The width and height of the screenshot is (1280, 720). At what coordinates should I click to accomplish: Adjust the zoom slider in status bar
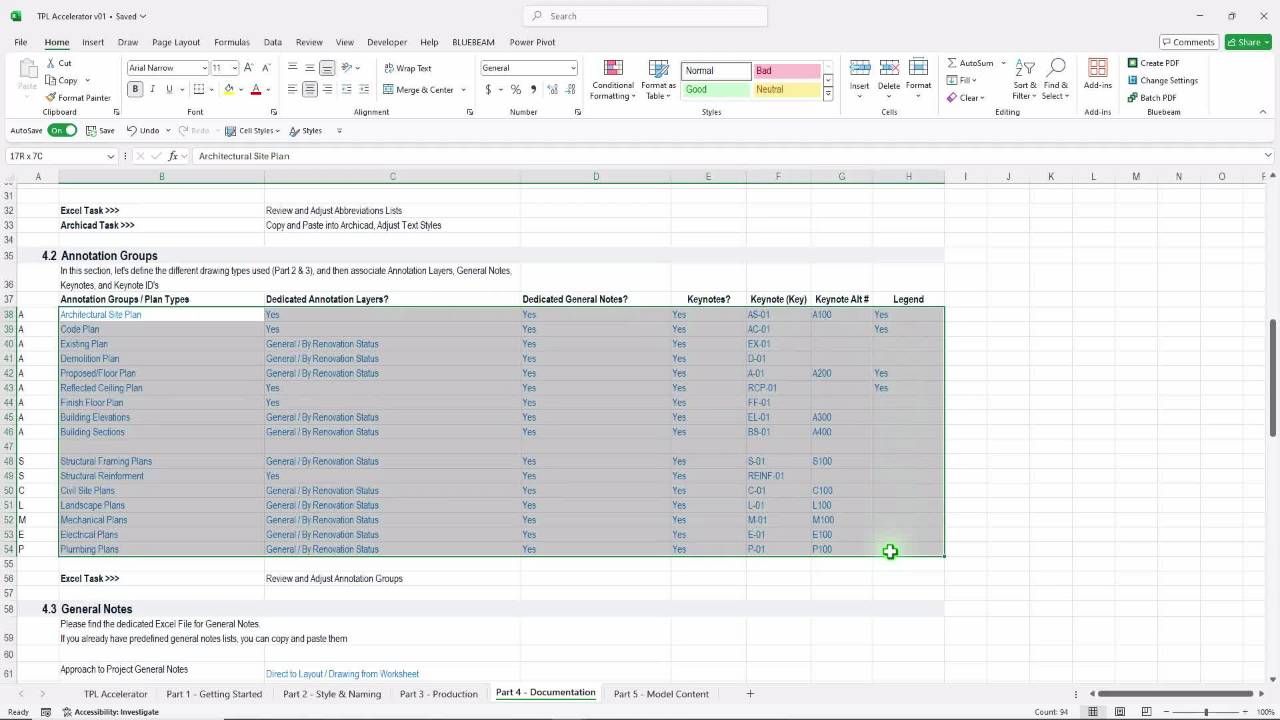[1206, 712]
